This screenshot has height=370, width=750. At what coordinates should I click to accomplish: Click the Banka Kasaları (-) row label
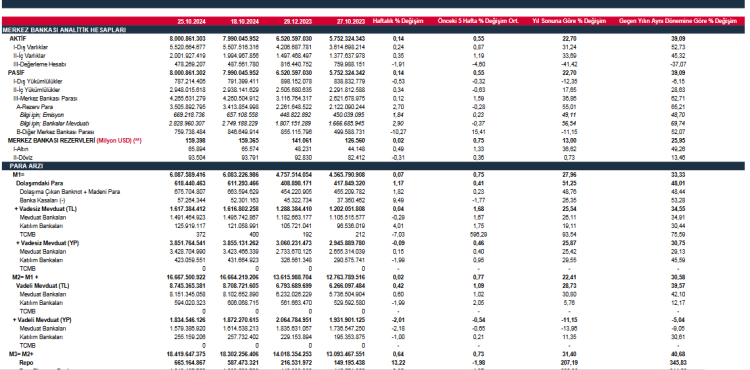pyautogui.click(x=39, y=200)
